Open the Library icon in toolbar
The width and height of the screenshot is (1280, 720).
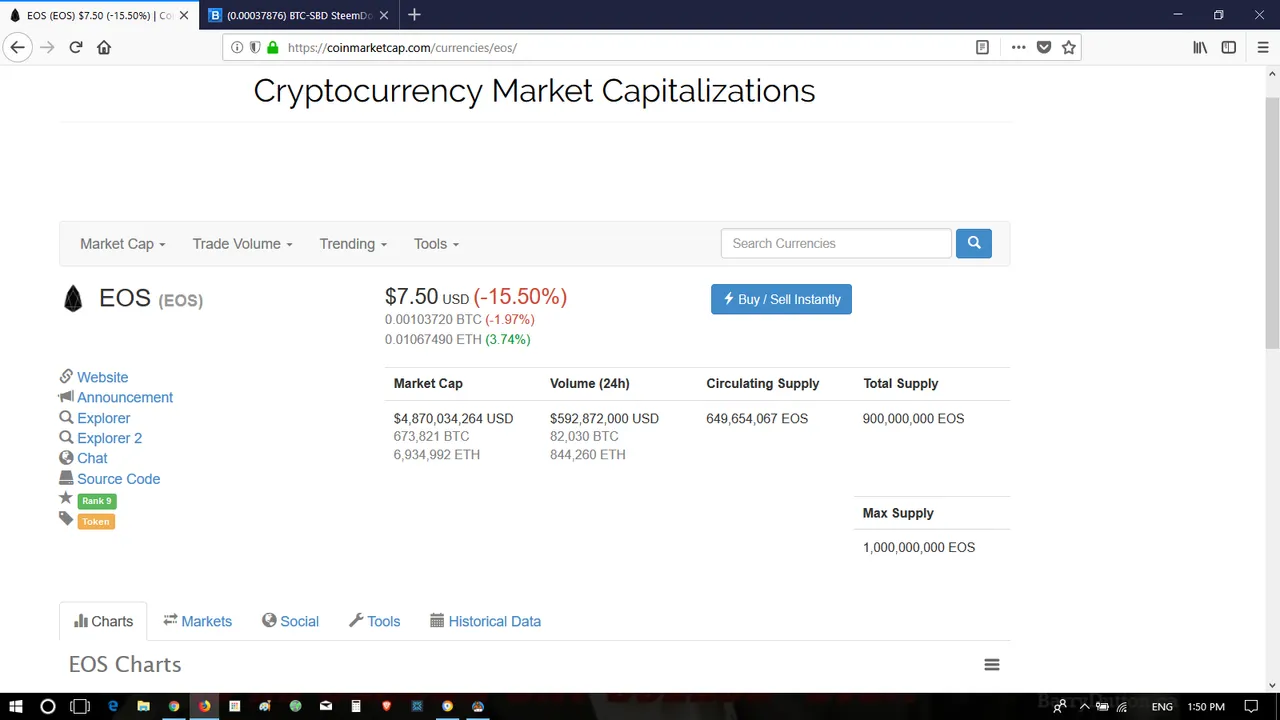coord(1200,47)
